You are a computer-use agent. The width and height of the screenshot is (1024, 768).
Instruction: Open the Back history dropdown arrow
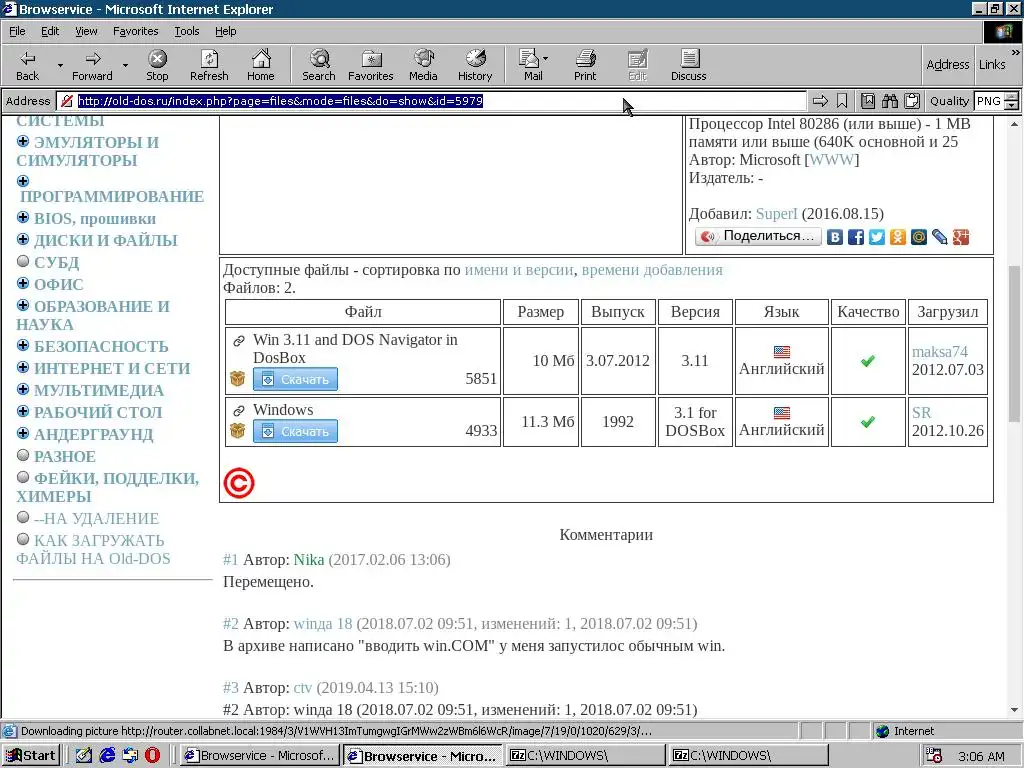pos(60,65)
